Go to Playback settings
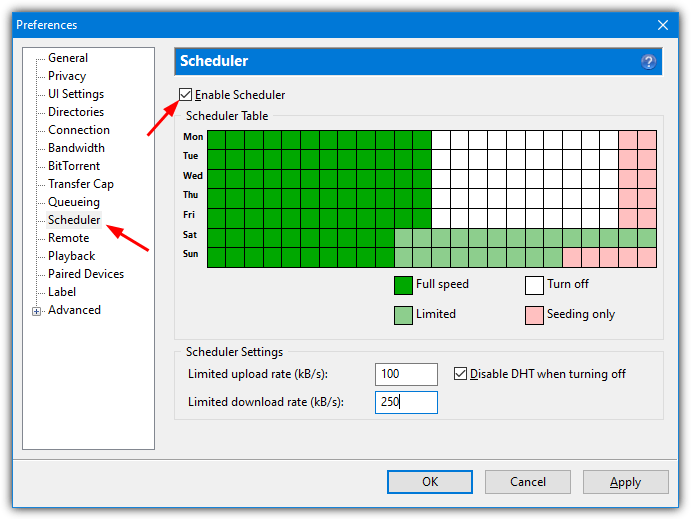The width and height of the screenshot is (691, 519). click(71, 256)
